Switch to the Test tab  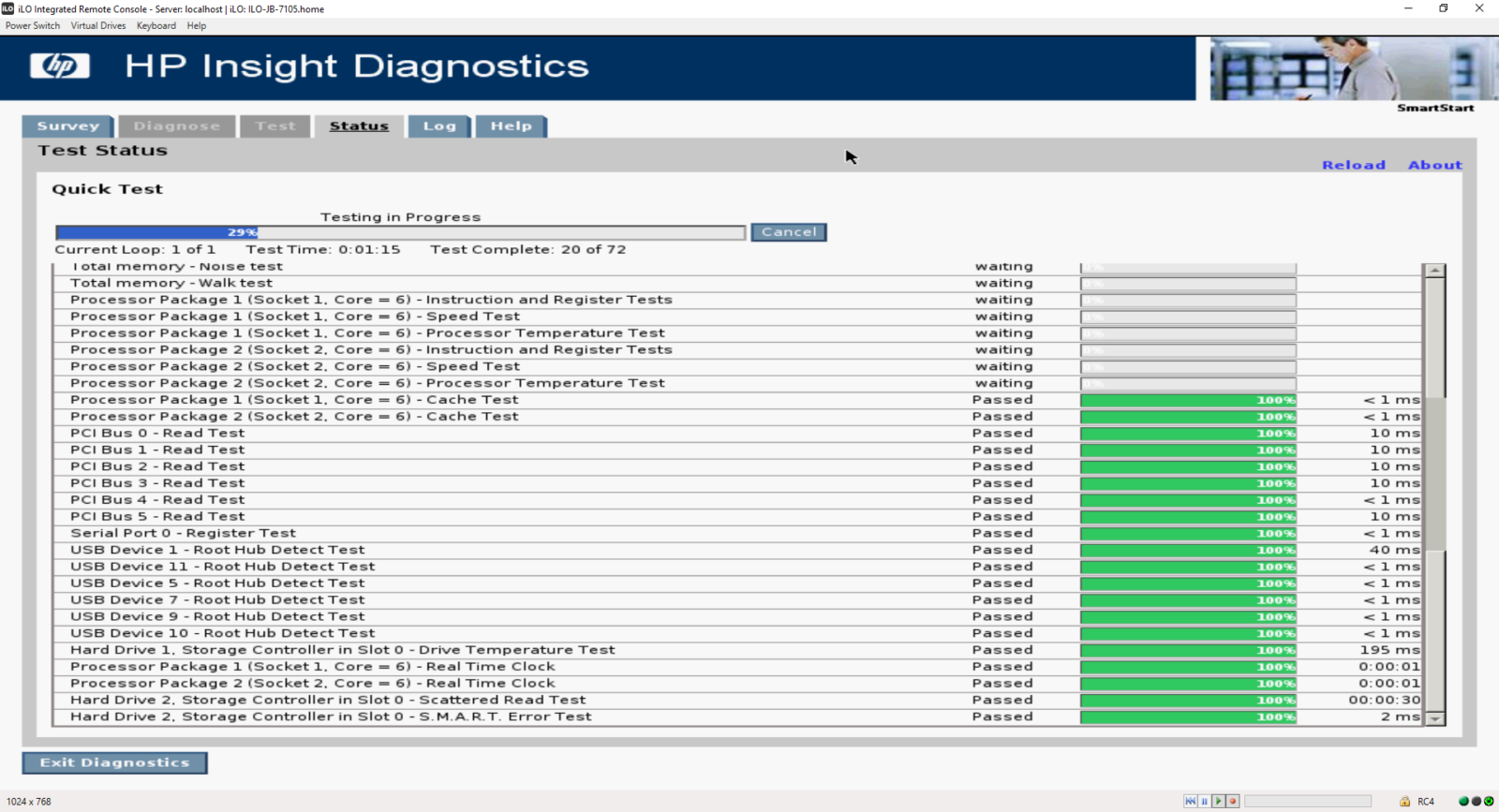[275, 126]
